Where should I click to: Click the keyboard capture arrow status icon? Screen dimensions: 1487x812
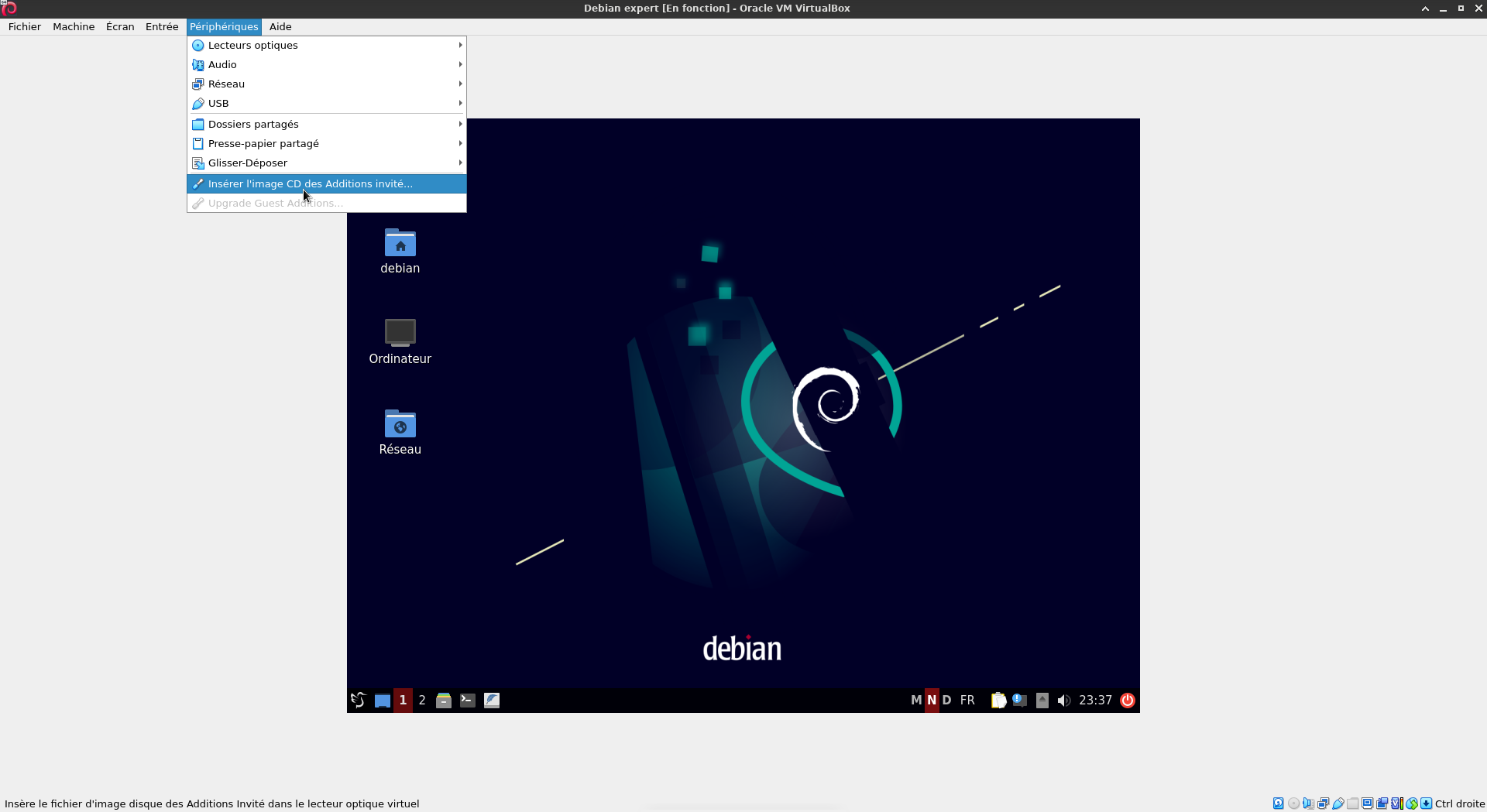[x=1427, y=803]
